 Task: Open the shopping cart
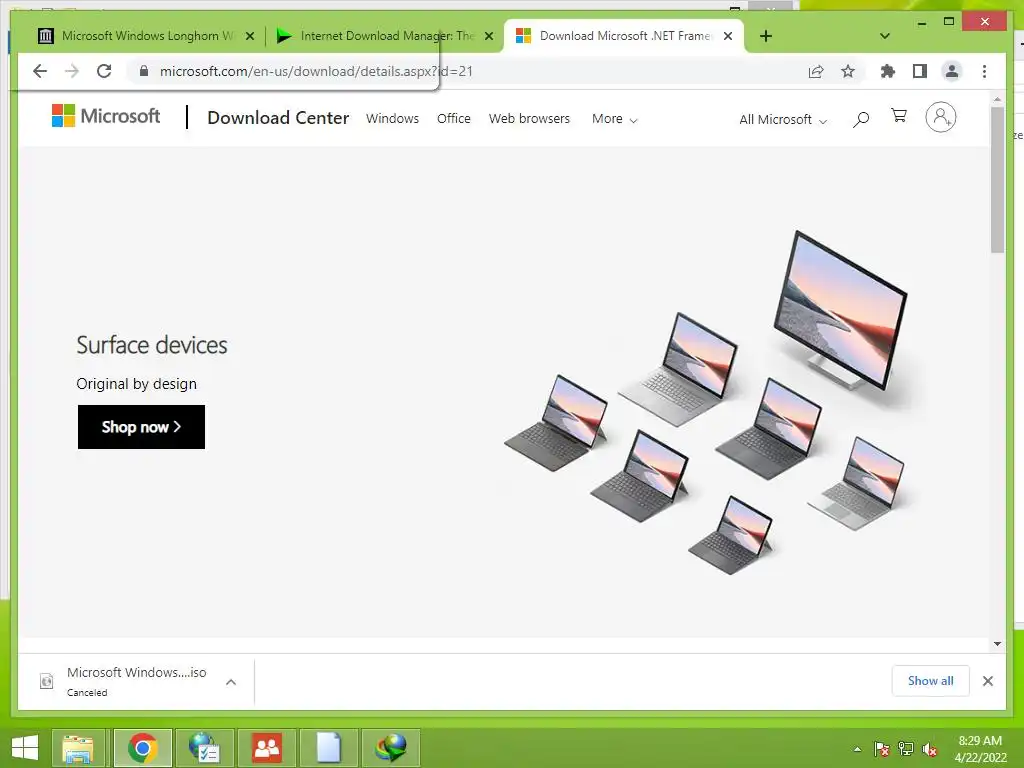point(899,116)
